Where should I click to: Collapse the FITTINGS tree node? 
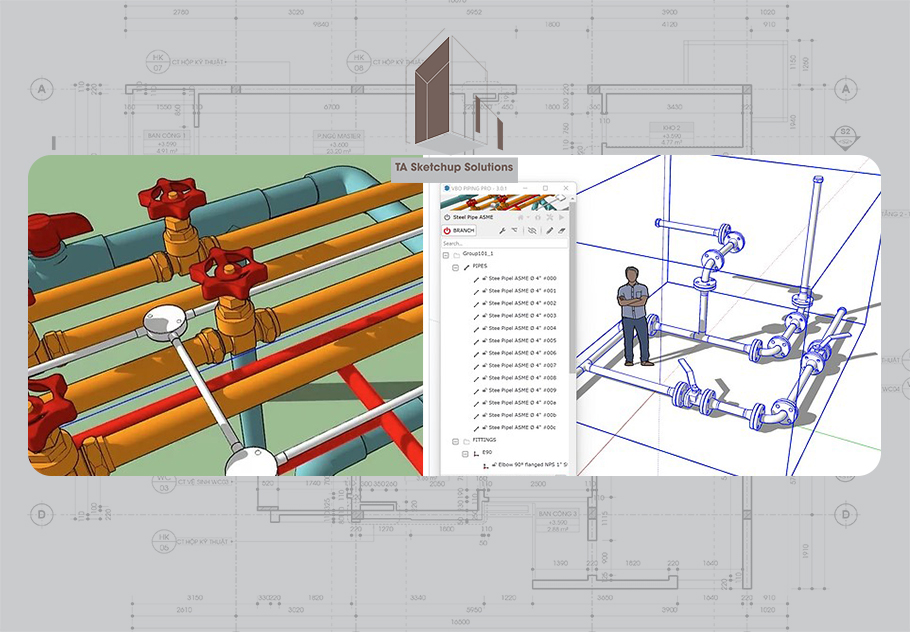pos(456,441)
